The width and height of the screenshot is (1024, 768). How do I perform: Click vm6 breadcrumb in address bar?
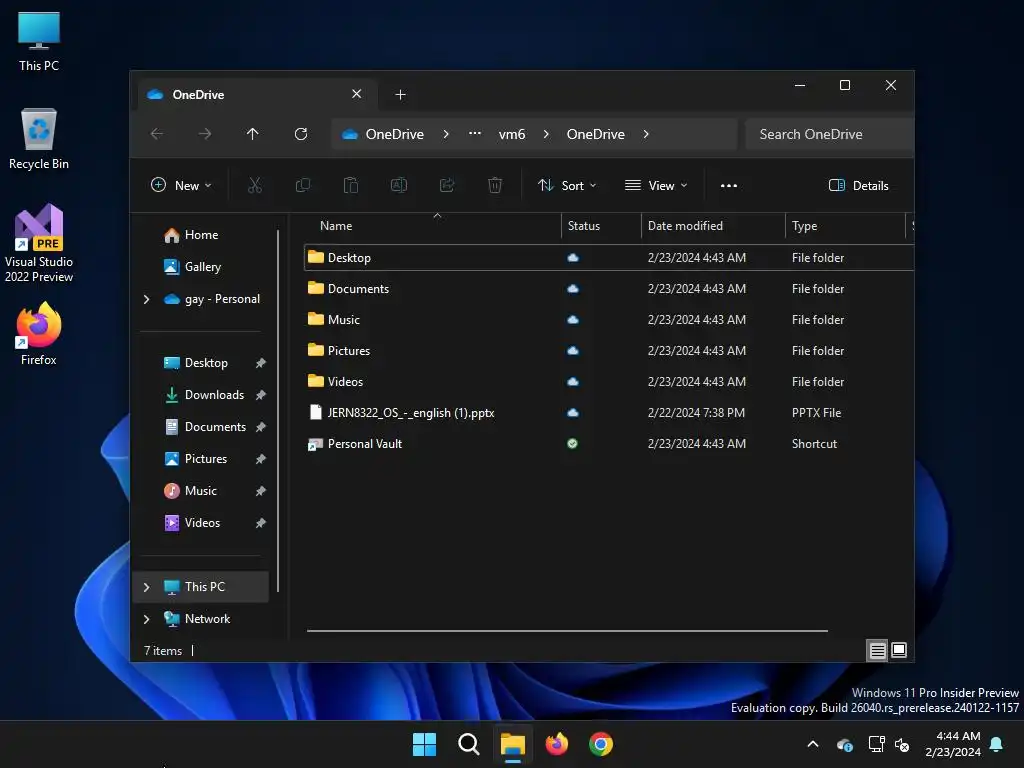pyautogui.click(x=512, y=134)
